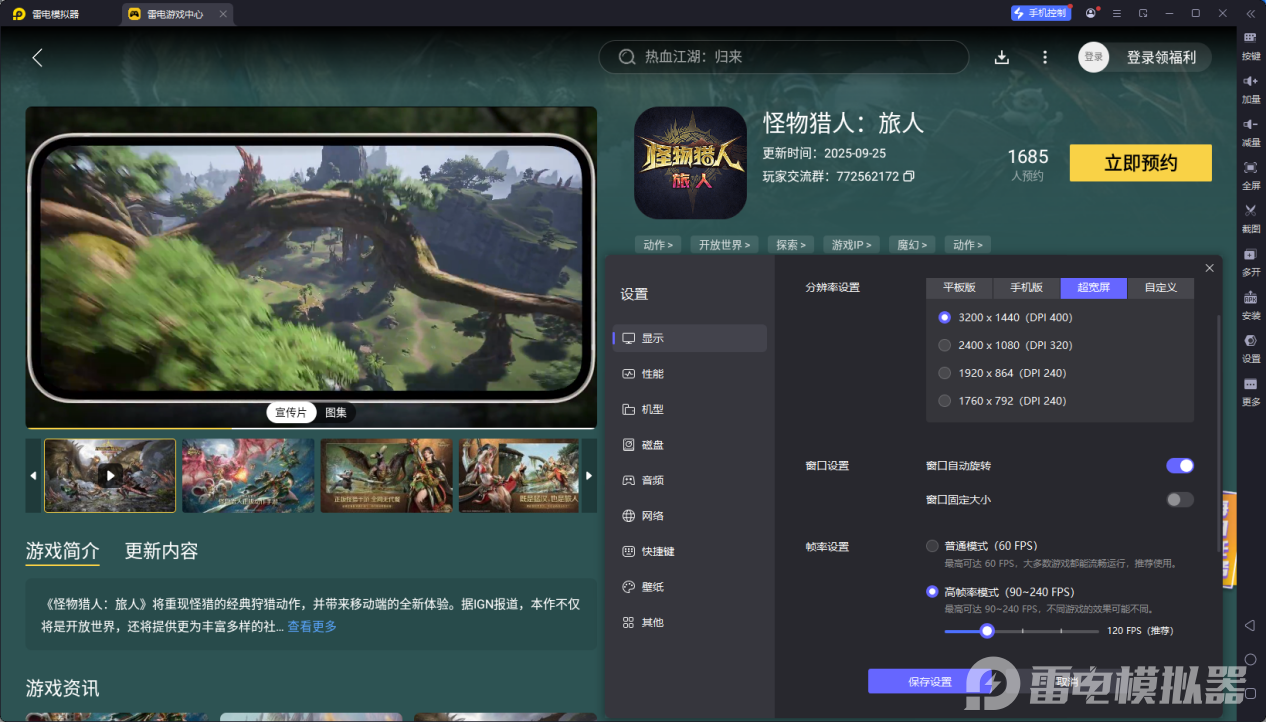Open the three-dot more options menu
The image size is (1266, 722).
click(x=1045, y=57)
